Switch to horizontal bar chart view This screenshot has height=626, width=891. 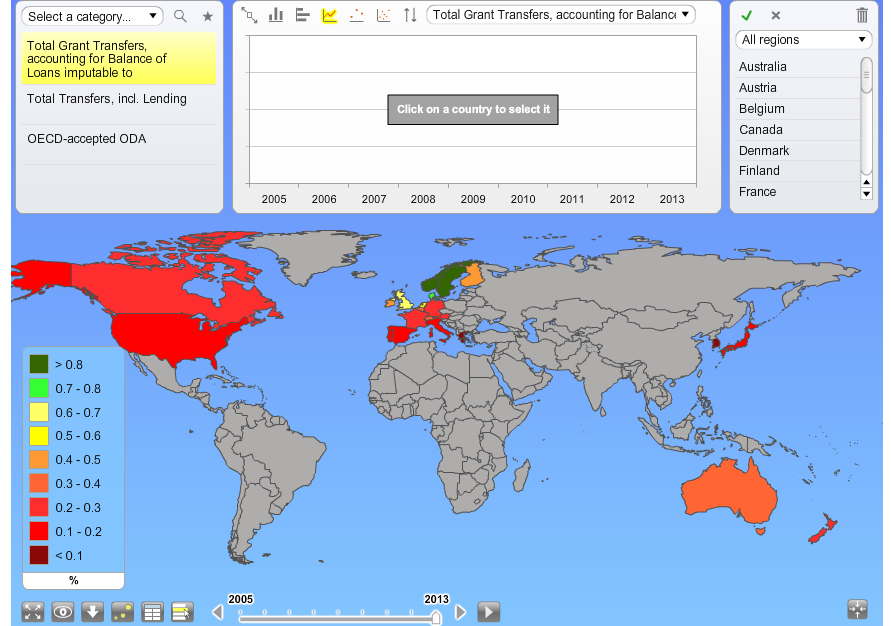(x=302, y=15)
